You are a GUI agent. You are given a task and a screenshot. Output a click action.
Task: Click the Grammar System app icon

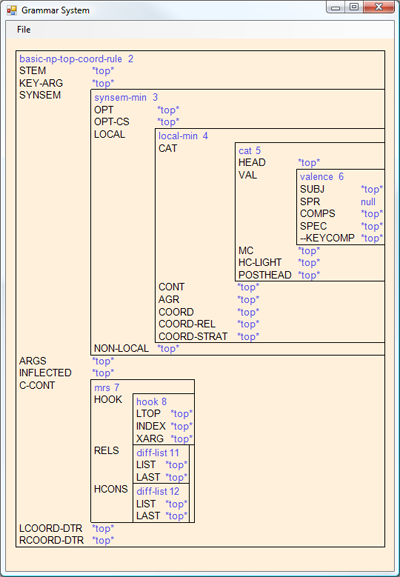click(x=11, y=10)
